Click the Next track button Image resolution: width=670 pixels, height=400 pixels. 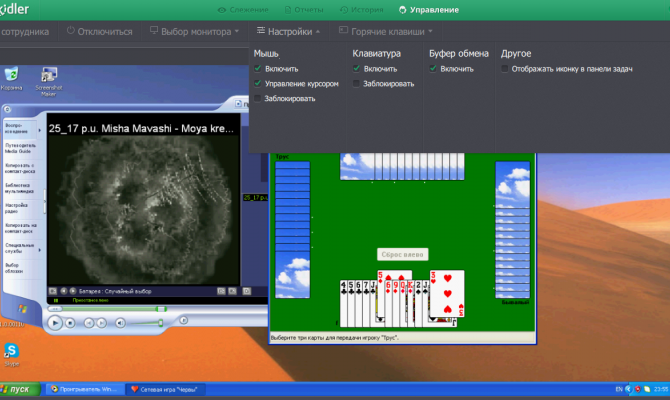point(102,323)
